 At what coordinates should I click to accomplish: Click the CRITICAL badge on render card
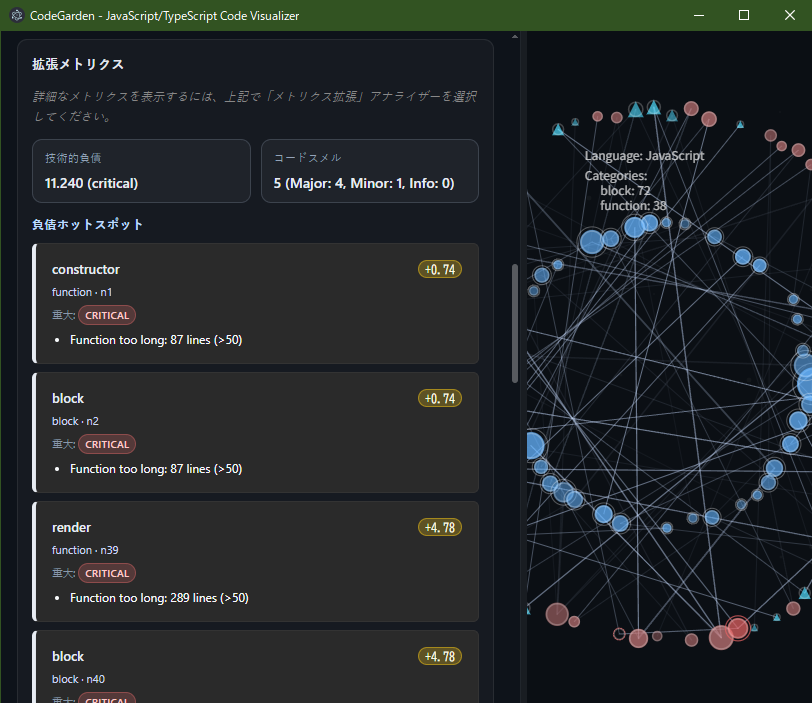click(x=107, y=574)
